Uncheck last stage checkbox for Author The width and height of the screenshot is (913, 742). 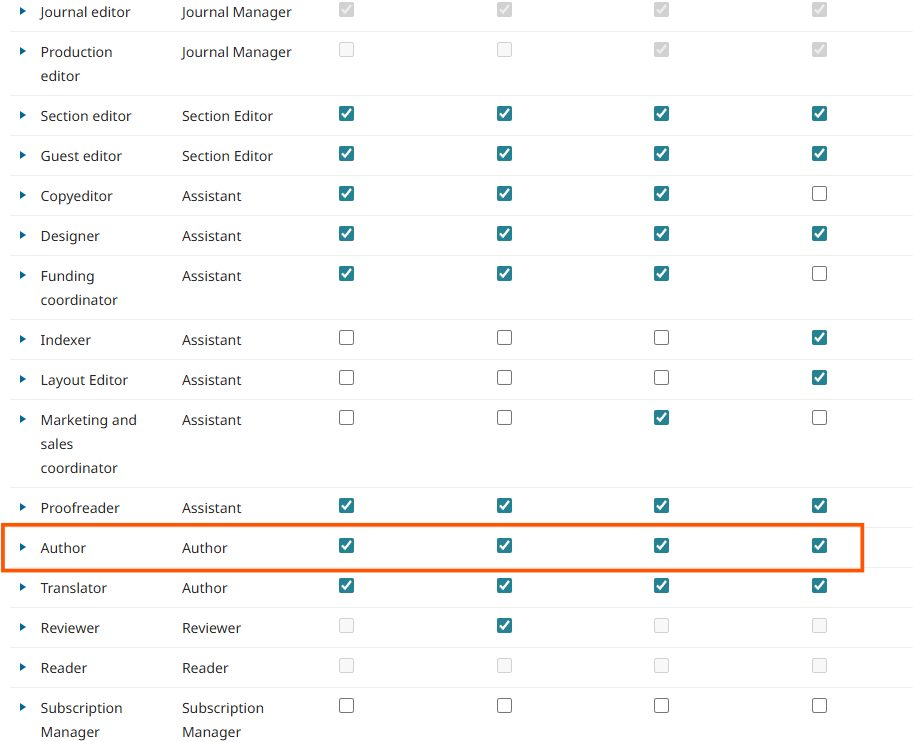[x=819, y=546]
